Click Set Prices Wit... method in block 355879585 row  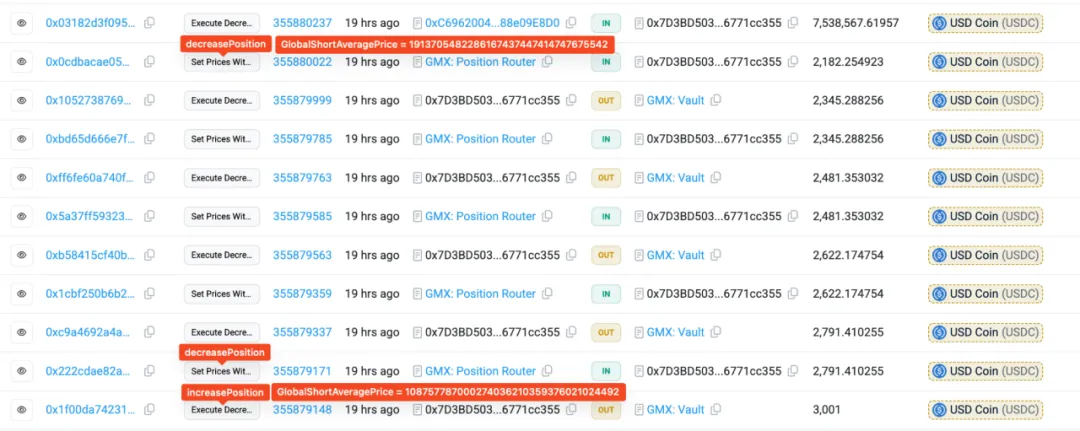pos(221,216)
